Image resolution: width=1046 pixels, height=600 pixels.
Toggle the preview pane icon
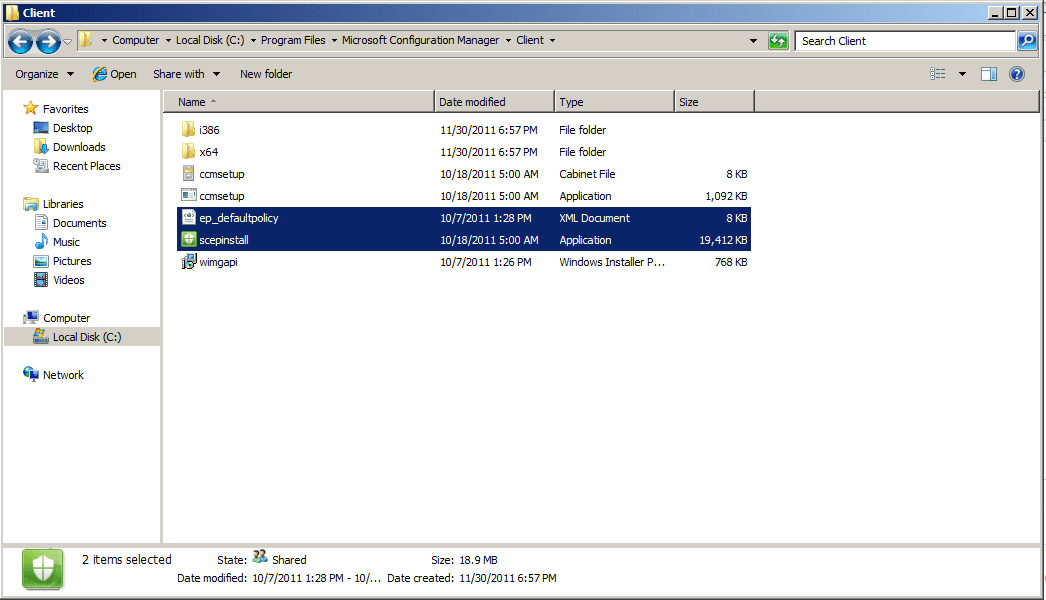coord(989,74)
